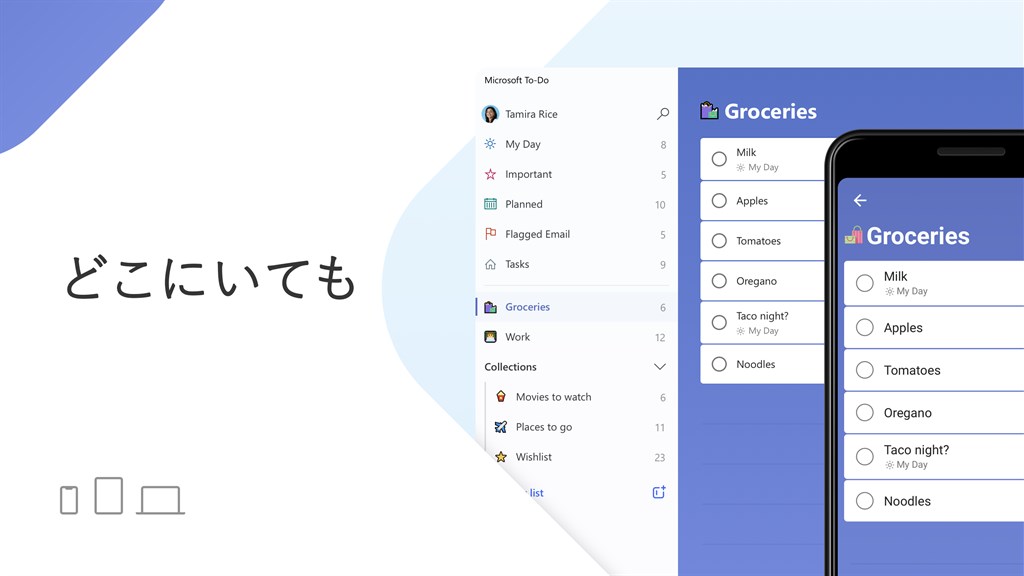1024x576 pixels.
Task: Click the Groceries bag icon in sidebar
Action: click(490, 307)
